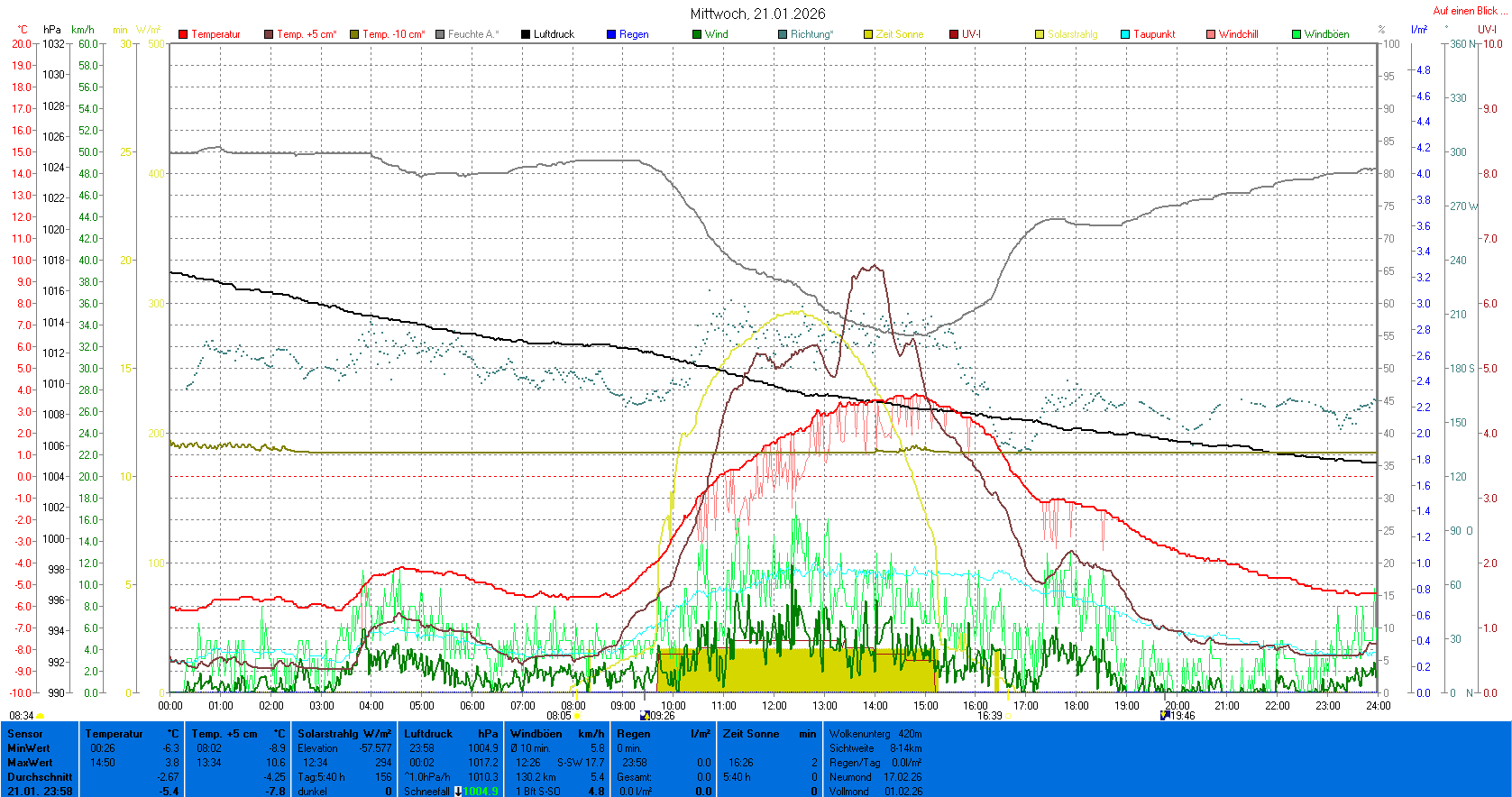Click the sunset icon at 16:39
The height and width of the screenshot is (797, 1512).
coord(1009,716)
